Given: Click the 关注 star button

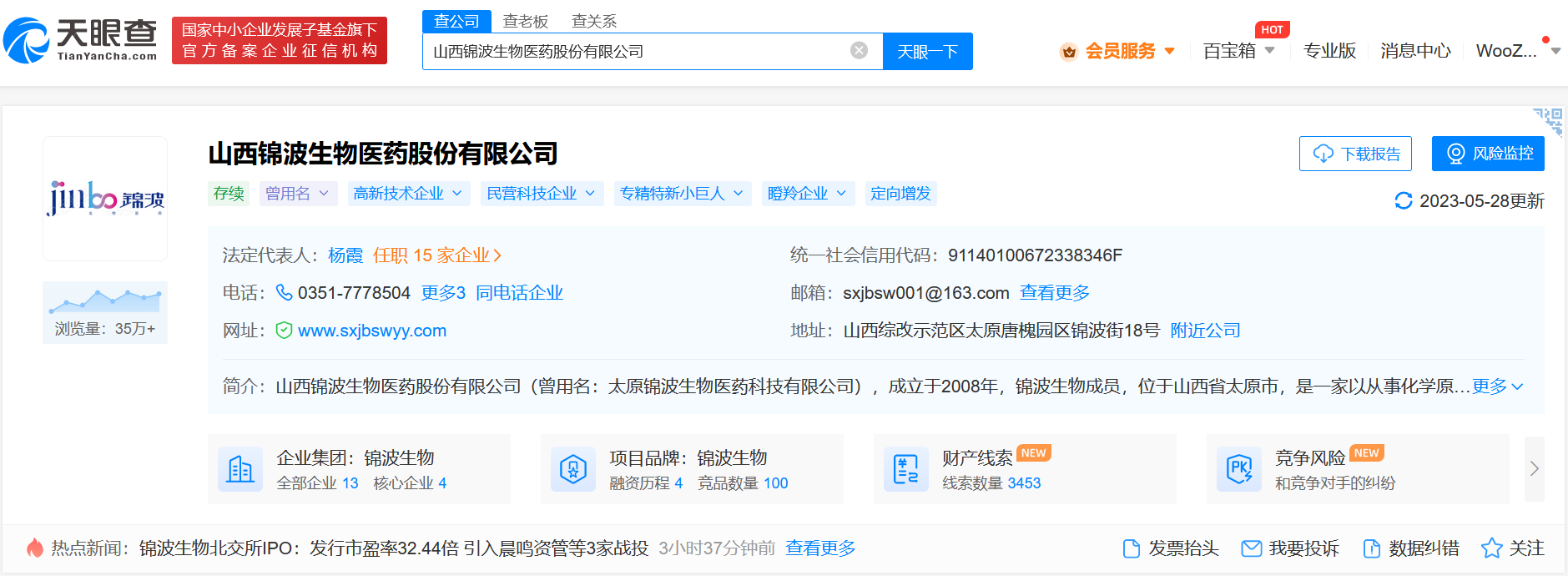Looking at the screenshot, I should 1512,548.
